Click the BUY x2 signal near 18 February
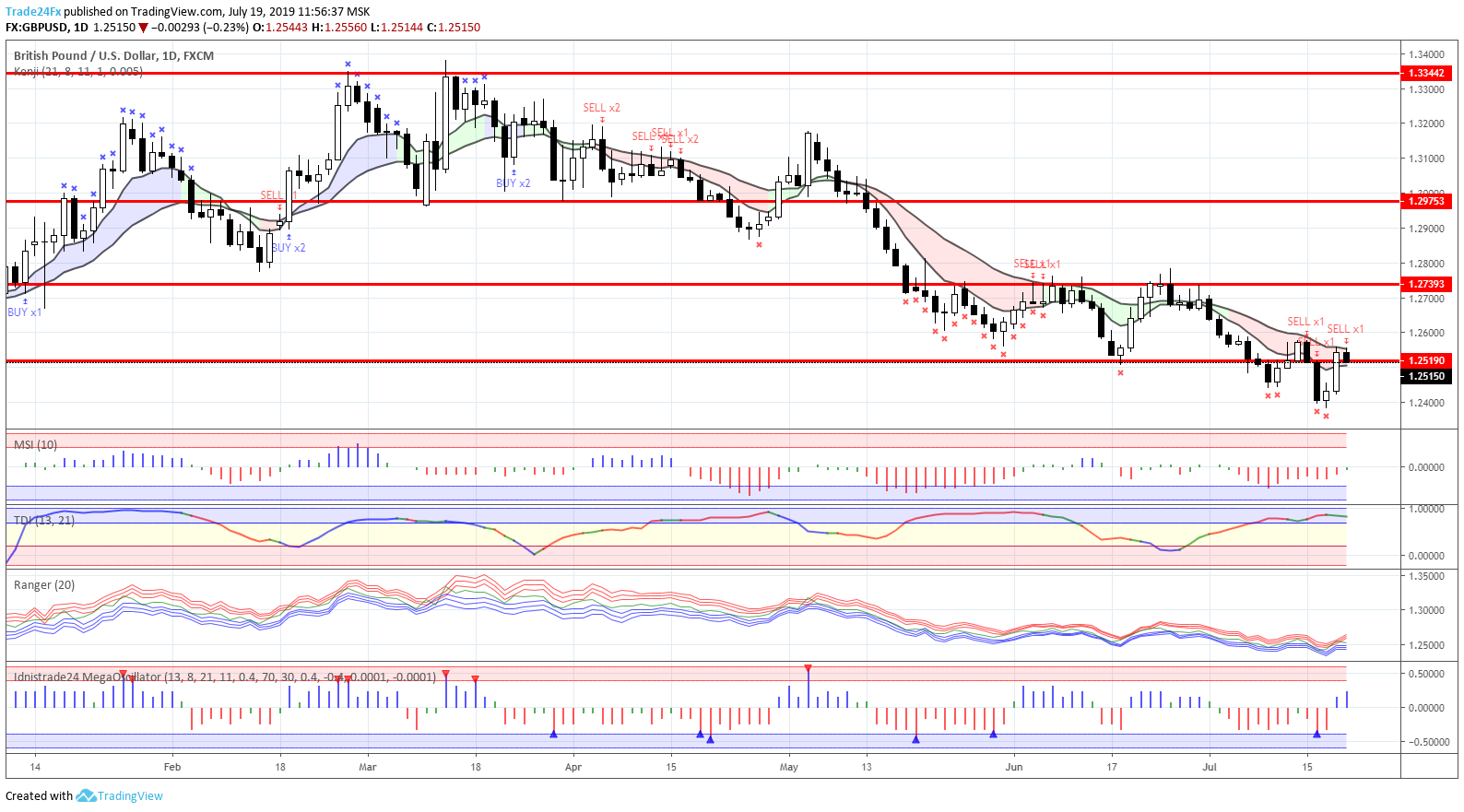Image resolution: width=1464 pixels, height=812 pixels. pos(289,248)
